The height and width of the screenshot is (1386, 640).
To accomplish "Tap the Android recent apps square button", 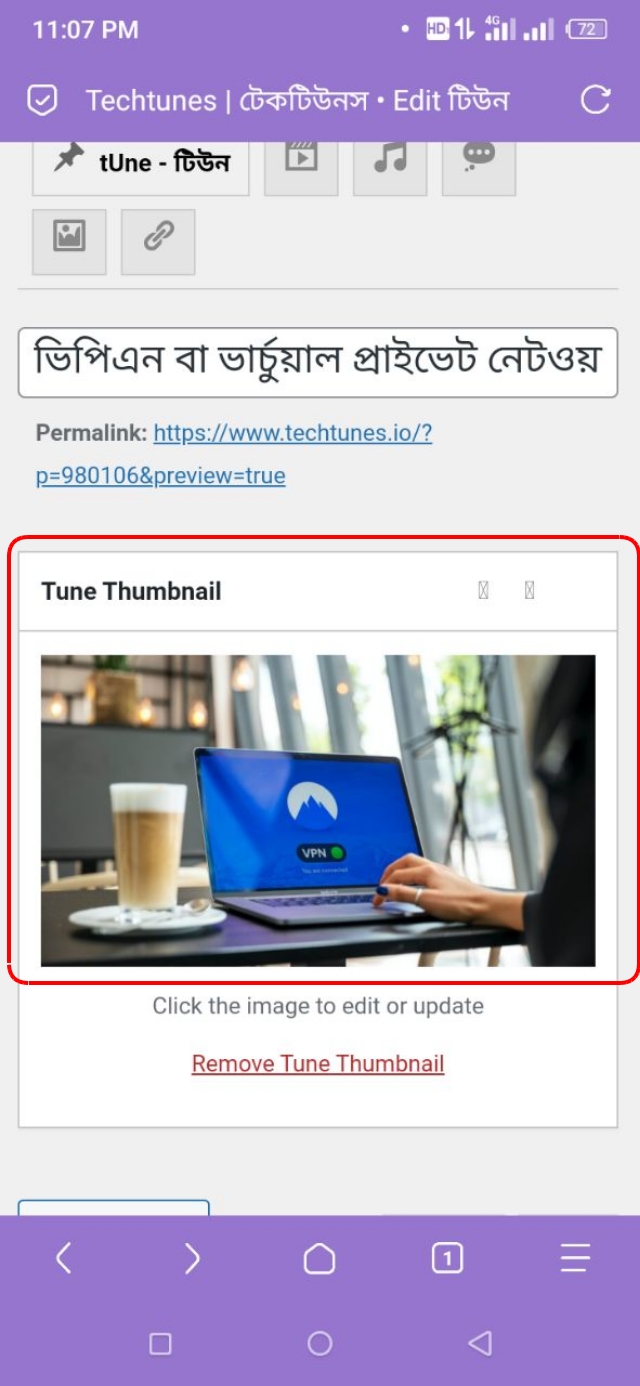I will click(x=160, y=1344).
